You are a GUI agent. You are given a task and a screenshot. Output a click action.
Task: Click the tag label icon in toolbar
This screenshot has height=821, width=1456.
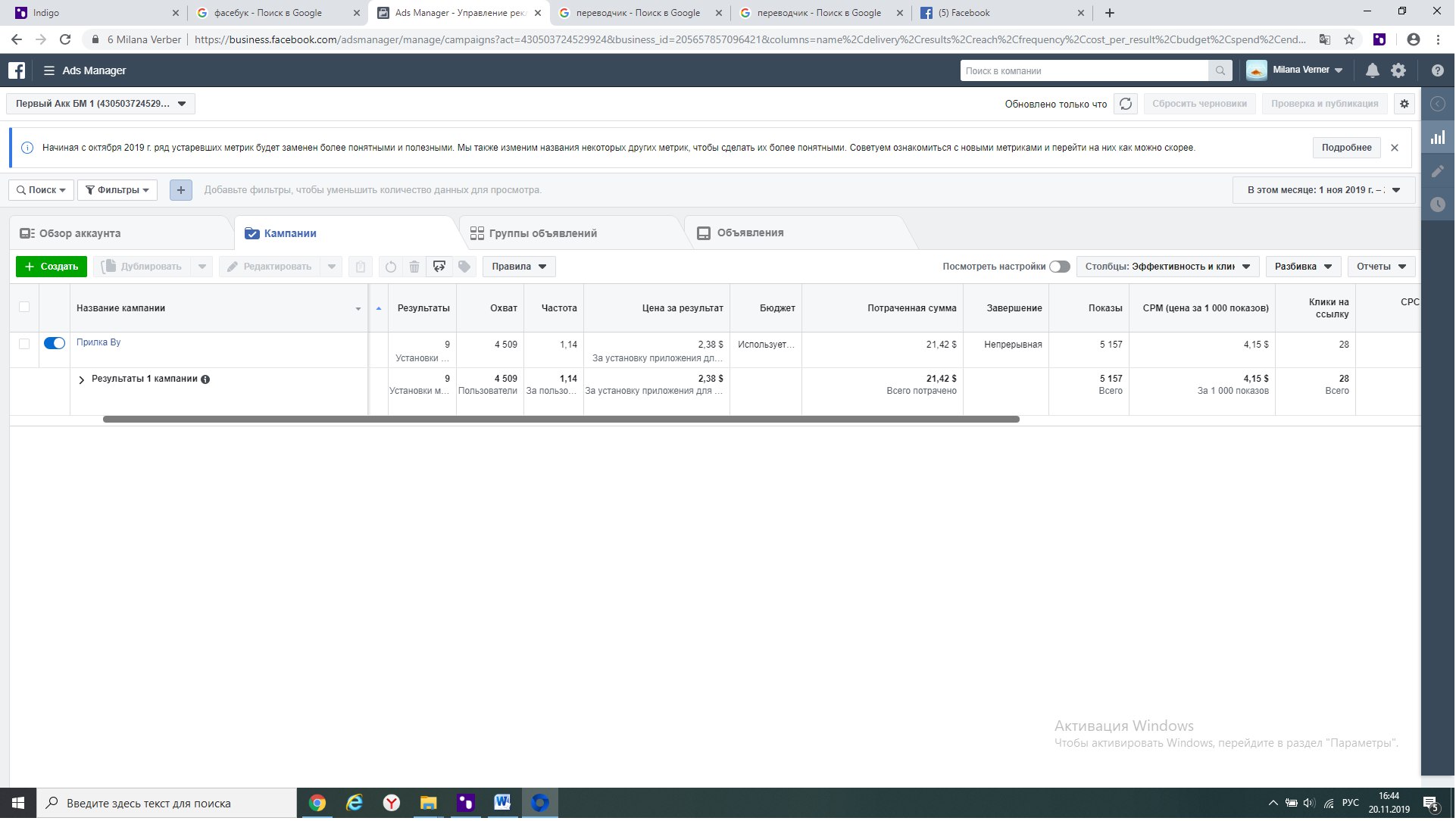(x=465, y=267)
